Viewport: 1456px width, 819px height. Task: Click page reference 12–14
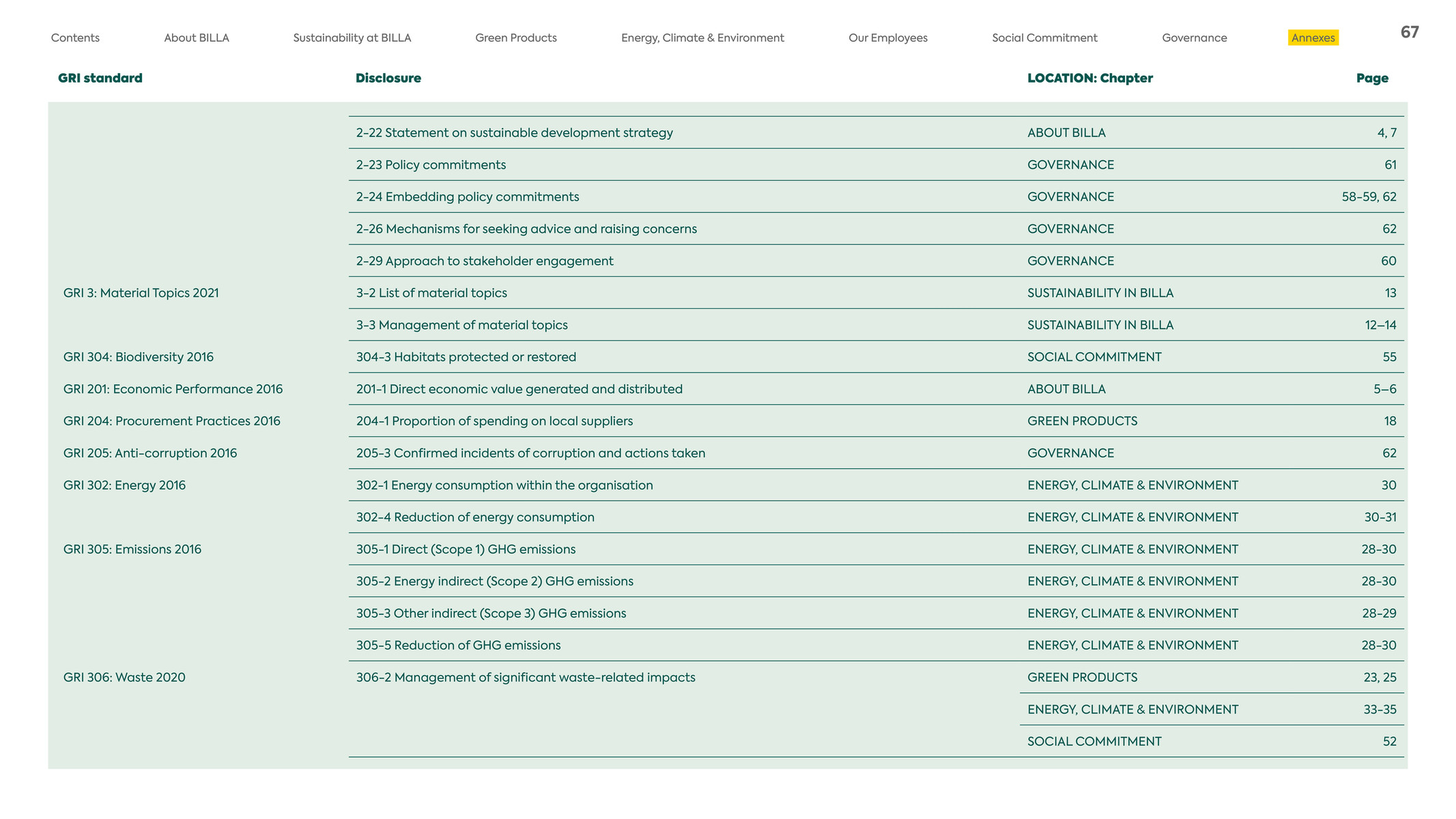click(x=1381, y=325)
